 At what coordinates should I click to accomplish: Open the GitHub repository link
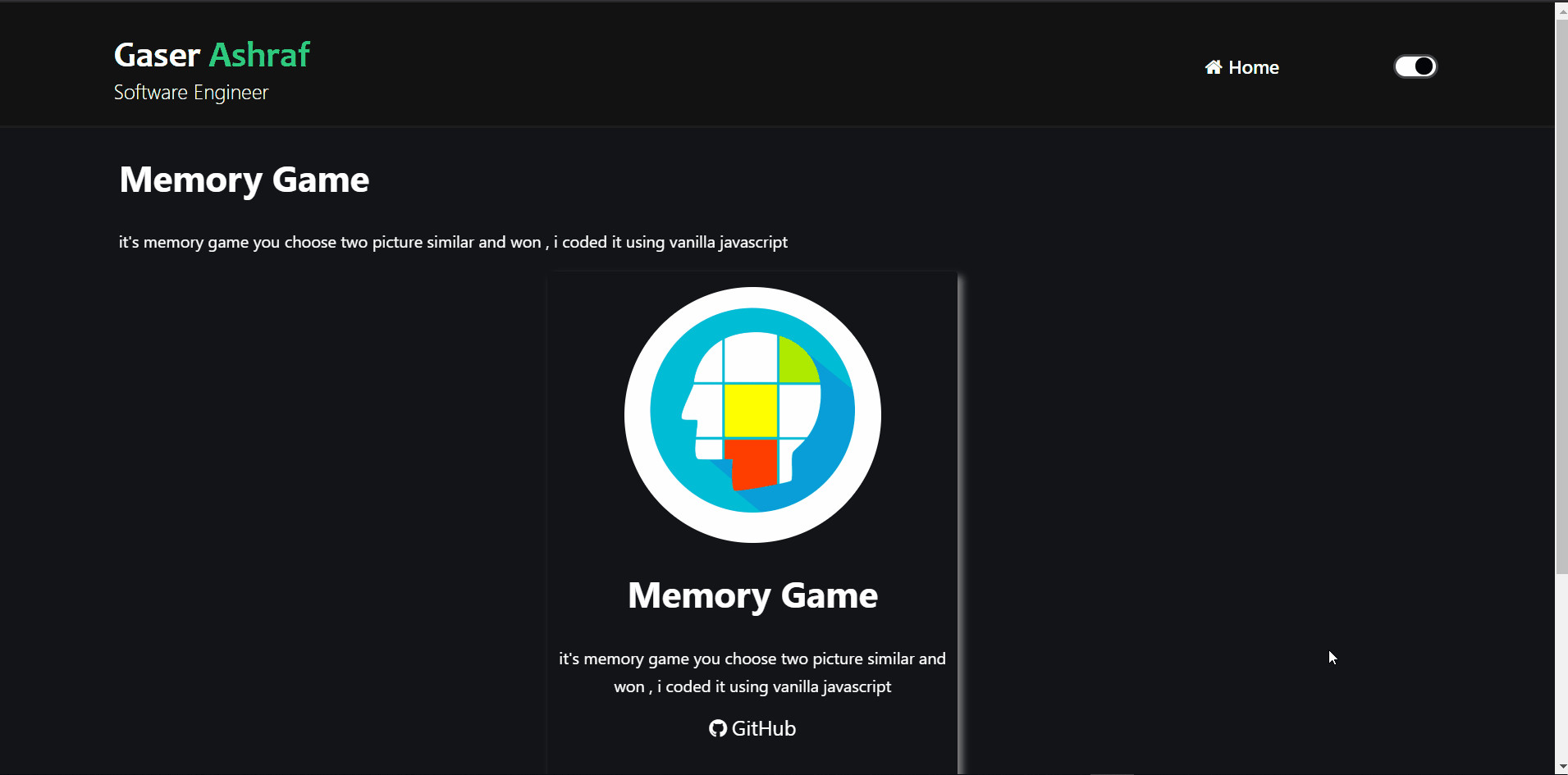coord(752,728)
